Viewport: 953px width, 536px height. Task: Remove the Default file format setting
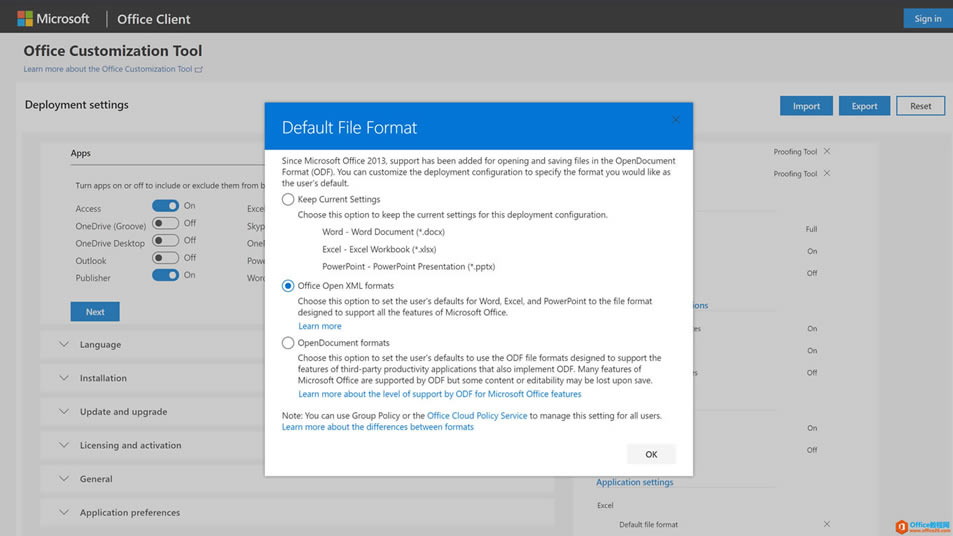[827, 524]
